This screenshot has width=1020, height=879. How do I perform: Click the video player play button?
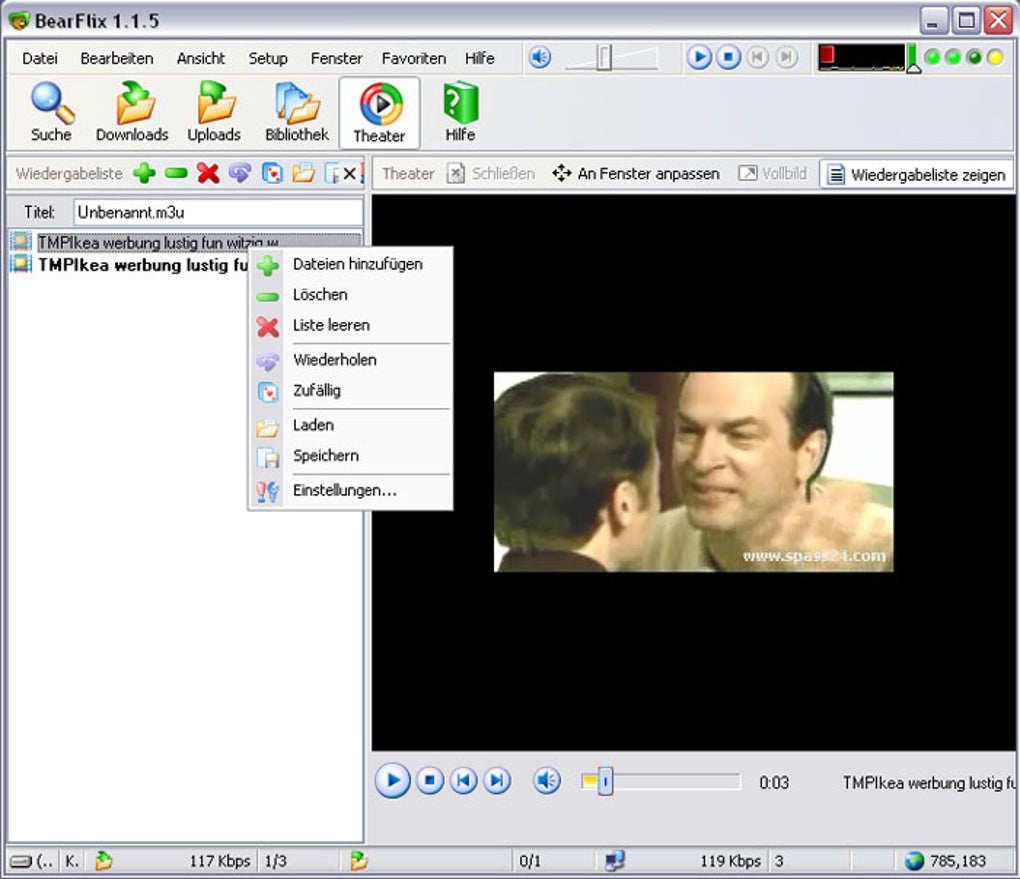392,779
